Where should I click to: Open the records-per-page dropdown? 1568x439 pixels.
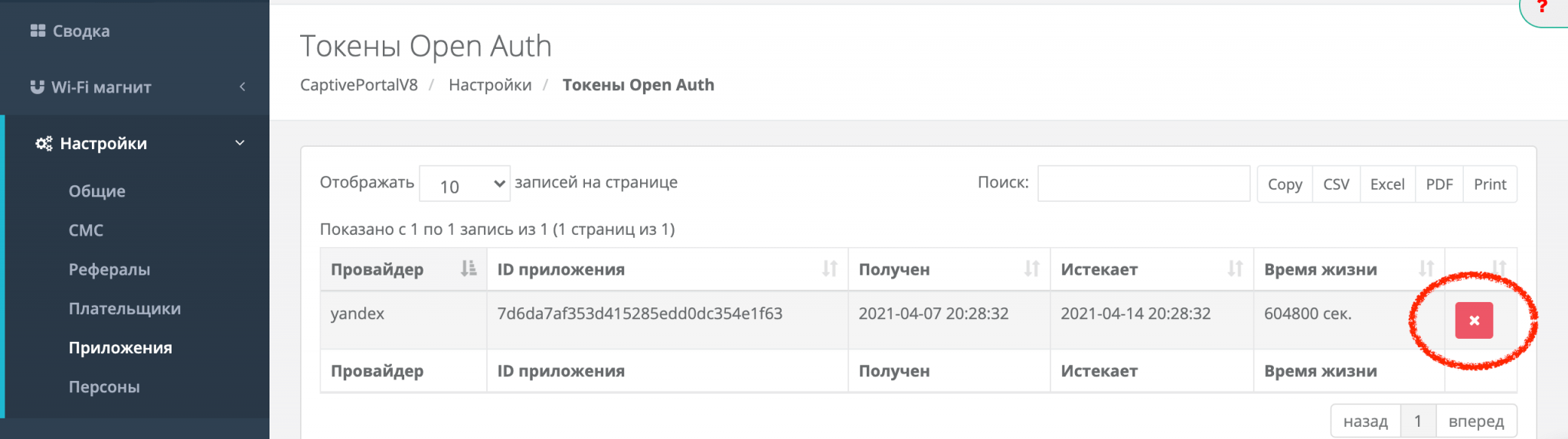pyautogui.click(x=465, y=184)
